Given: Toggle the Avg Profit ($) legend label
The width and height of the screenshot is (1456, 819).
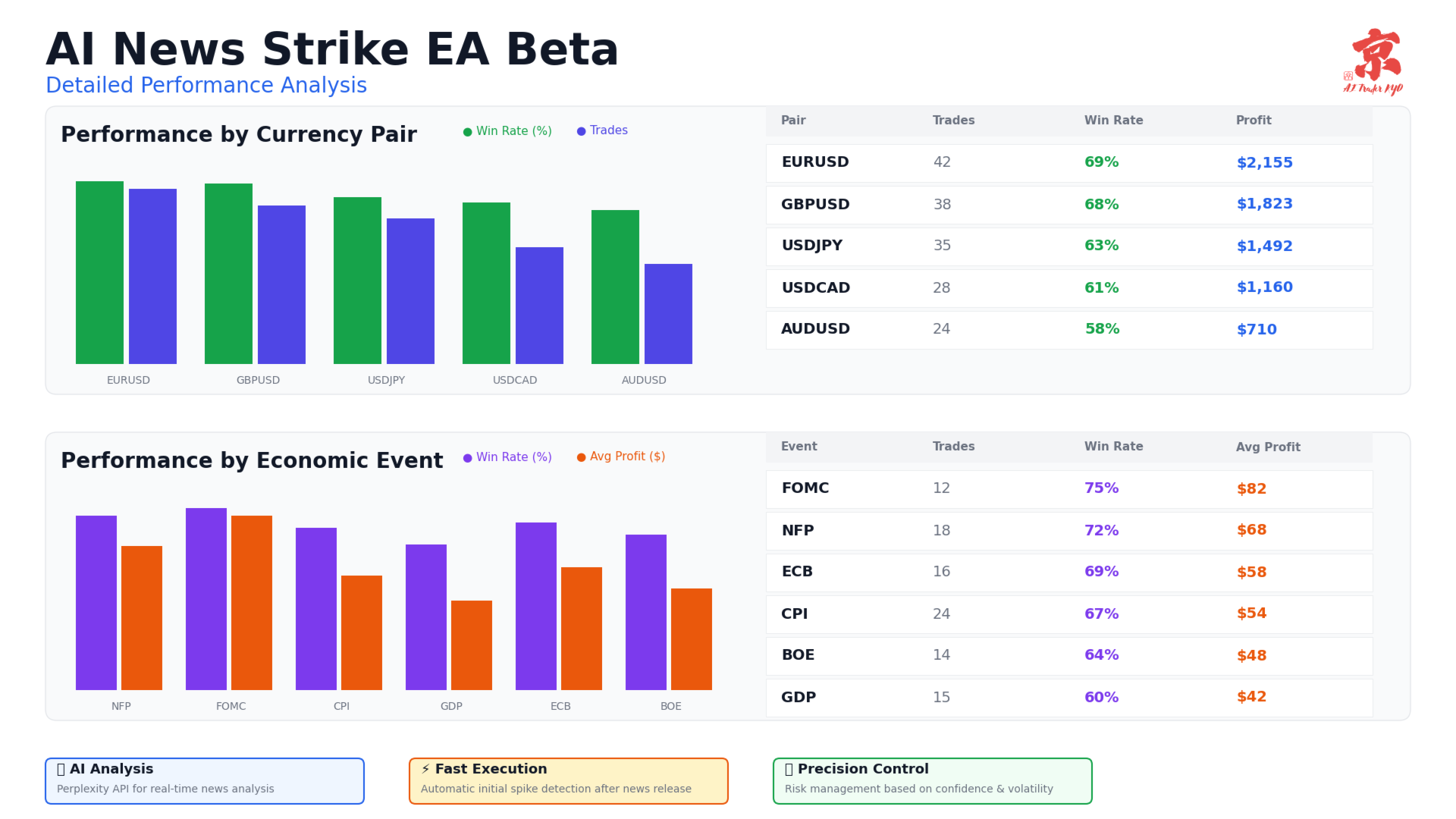Looking at the screenshot, I should (627, 457).
